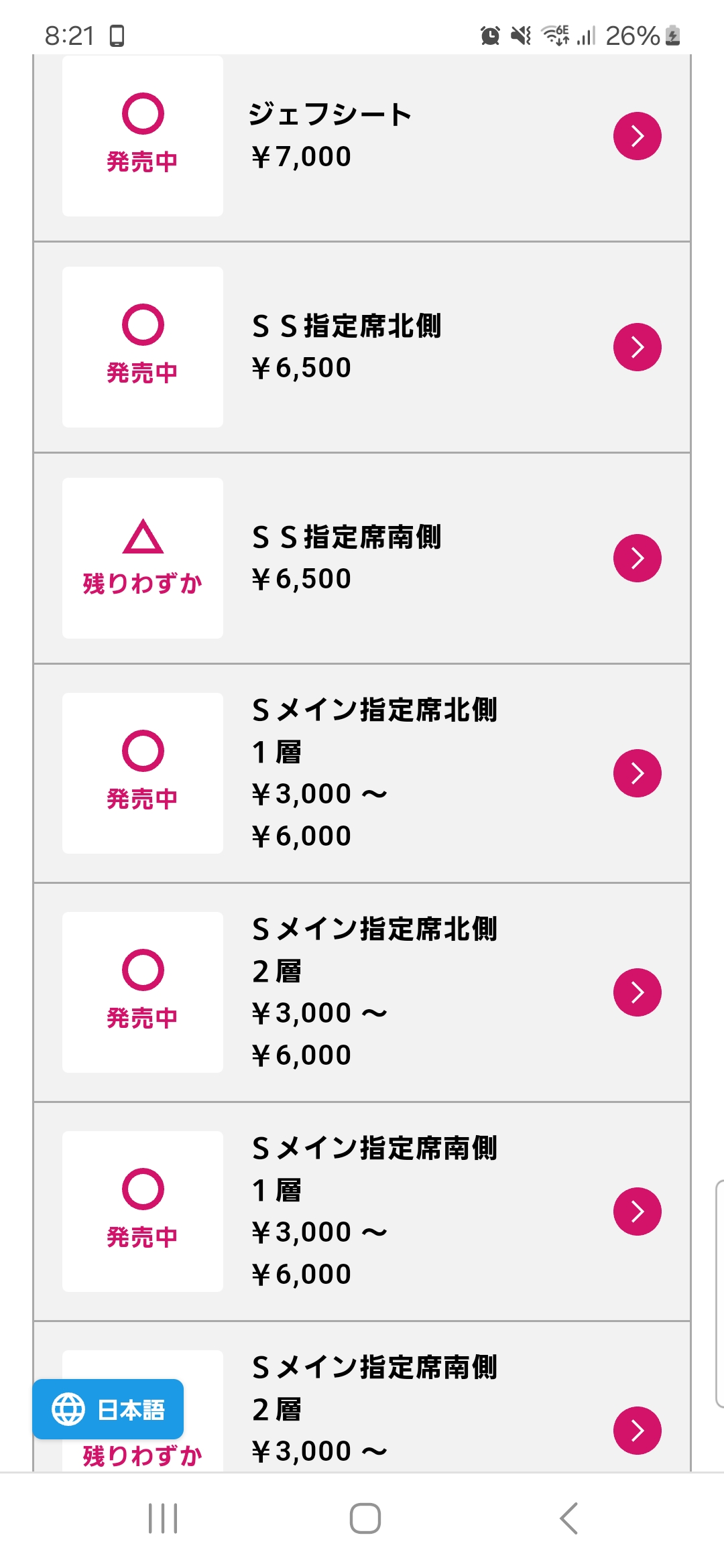Choose Ｓメイン指定席南側 1層 seat title
Screen dimensions: 724x1568
374,1168
